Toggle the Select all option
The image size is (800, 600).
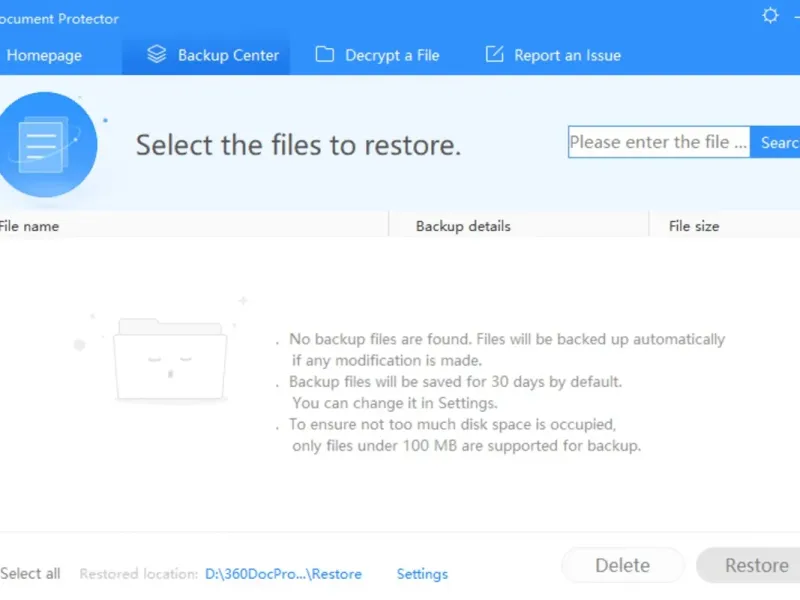pyautogui.click(x=30, y=574)
